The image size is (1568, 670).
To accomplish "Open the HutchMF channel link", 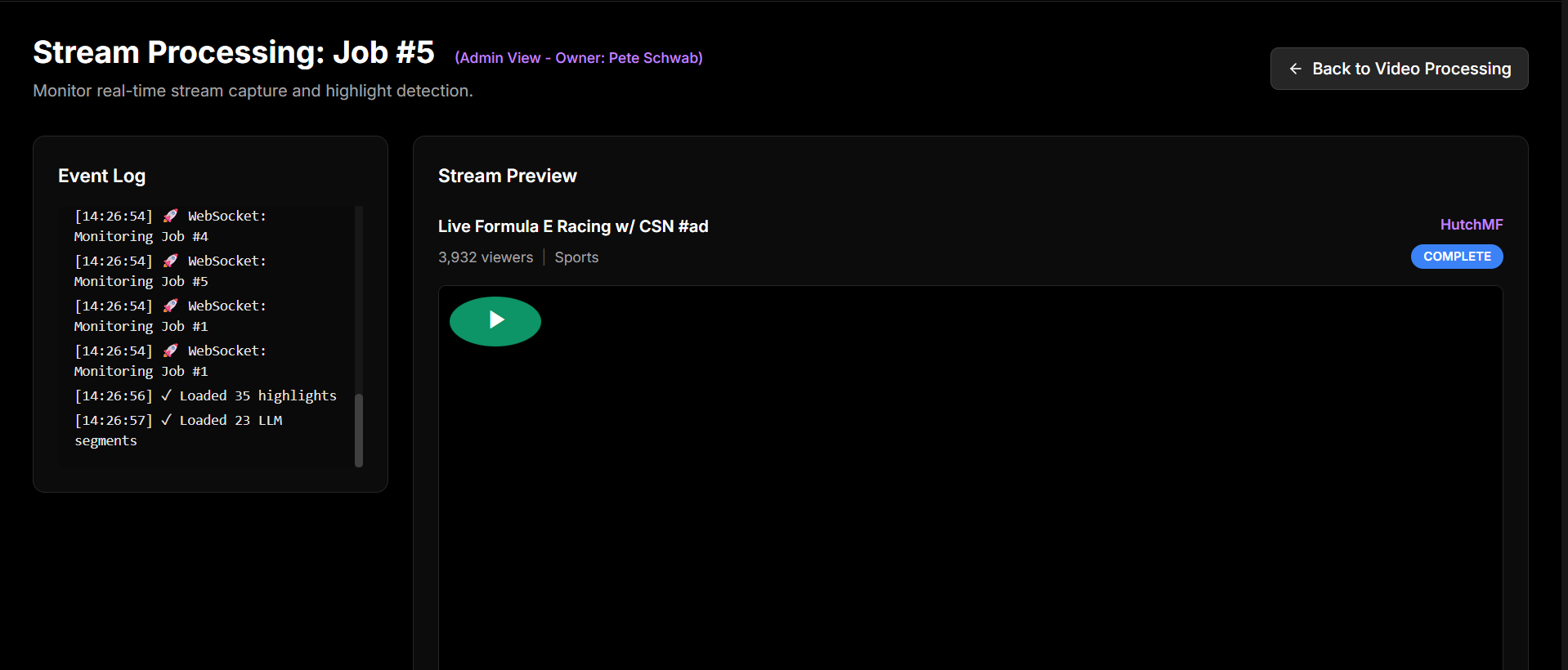I will coord(1471,225).
